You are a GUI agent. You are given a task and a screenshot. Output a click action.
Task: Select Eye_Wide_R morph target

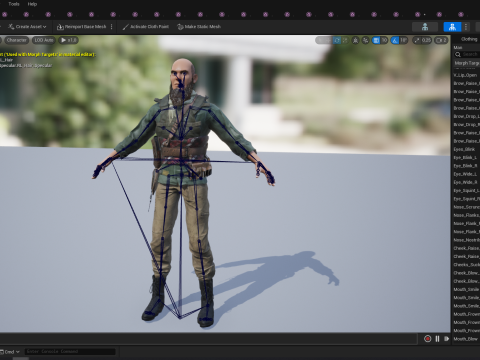[x=466, y=182]
